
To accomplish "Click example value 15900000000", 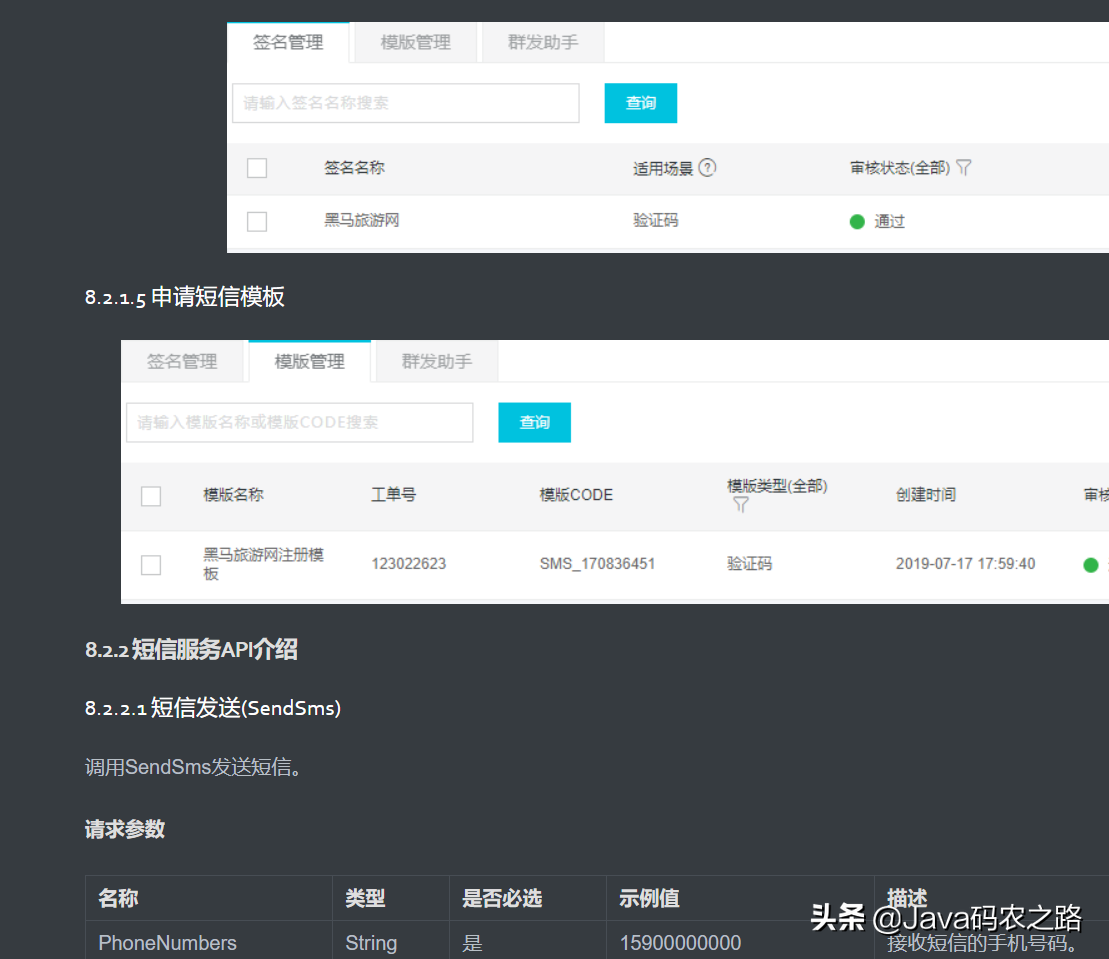I will coord(680,943).
